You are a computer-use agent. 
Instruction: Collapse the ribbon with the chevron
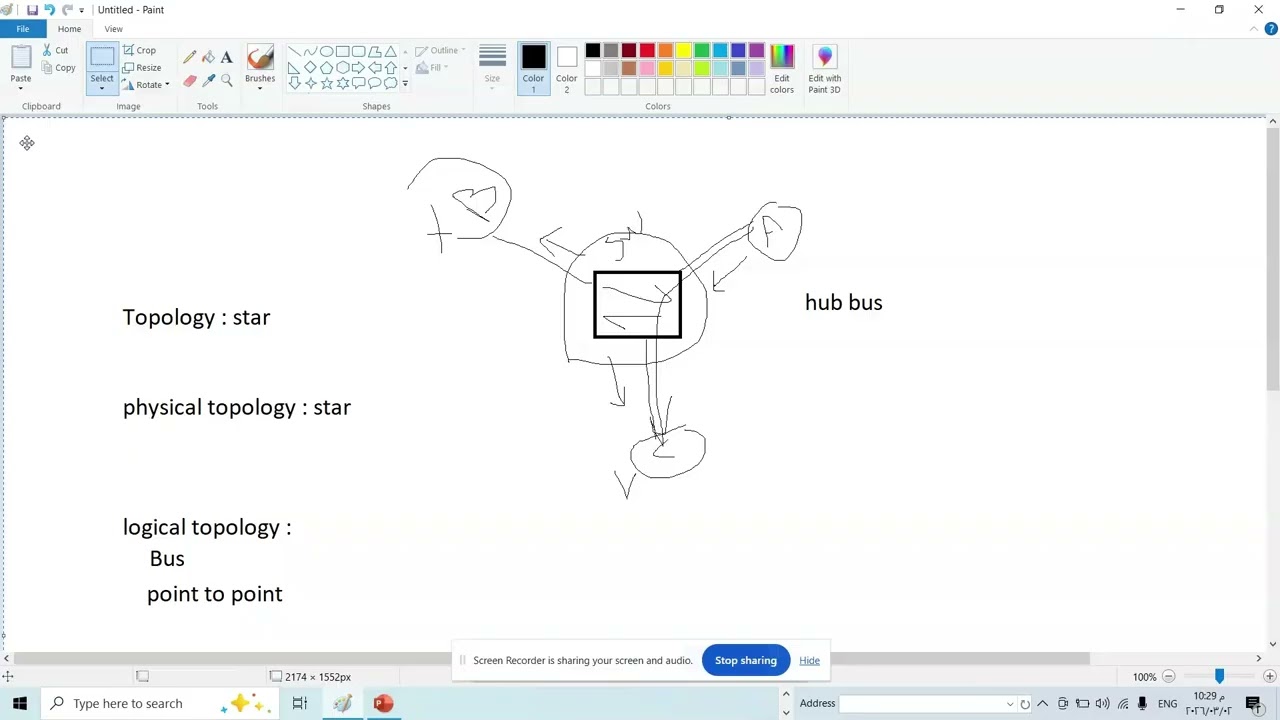[x=1255, y=29]
